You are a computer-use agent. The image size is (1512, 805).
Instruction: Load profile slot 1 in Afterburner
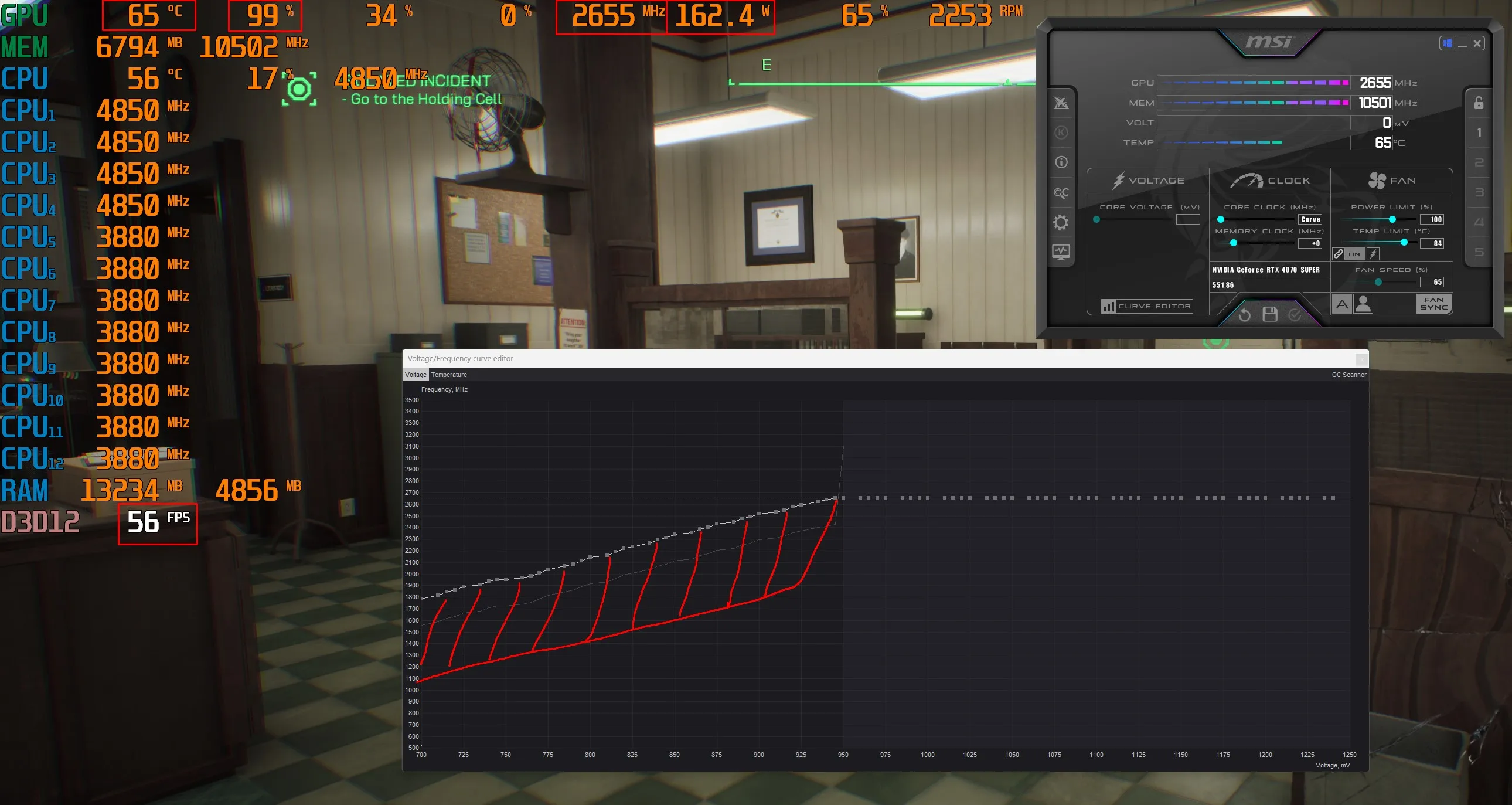pos(1479,133)
